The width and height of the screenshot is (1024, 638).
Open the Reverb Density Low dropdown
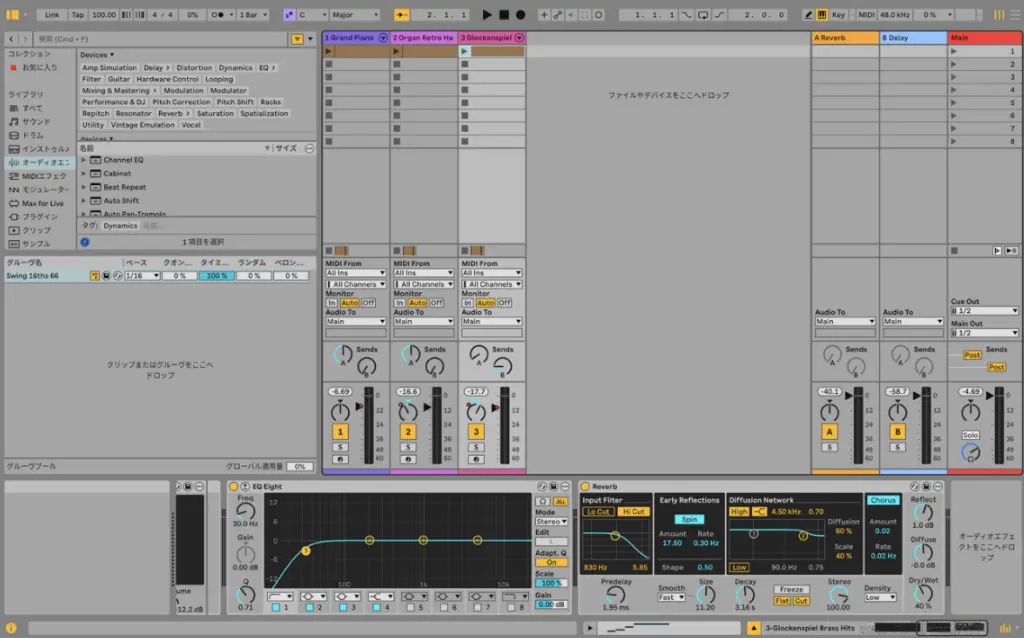click(880, 598)
